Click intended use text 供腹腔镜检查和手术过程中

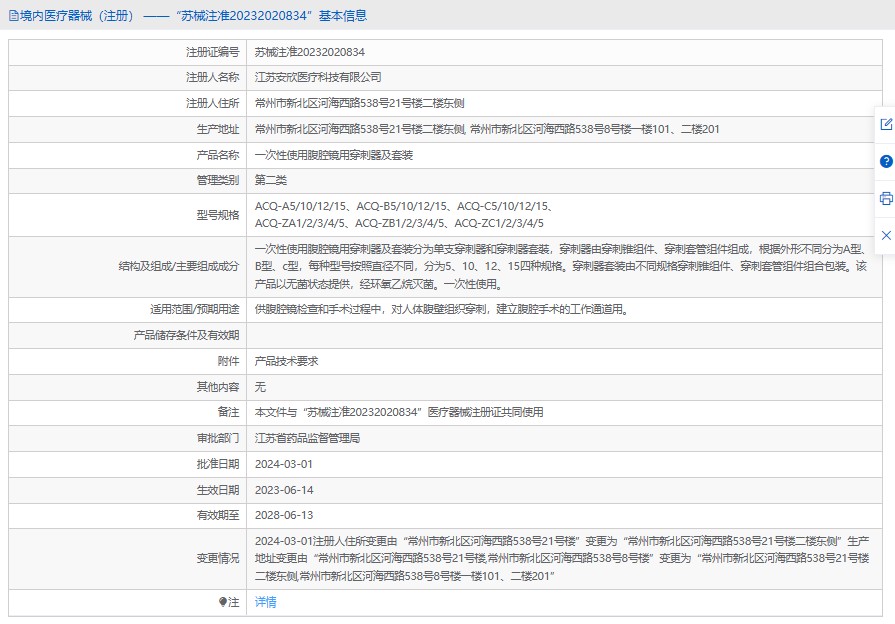click(x=442, y=309)
